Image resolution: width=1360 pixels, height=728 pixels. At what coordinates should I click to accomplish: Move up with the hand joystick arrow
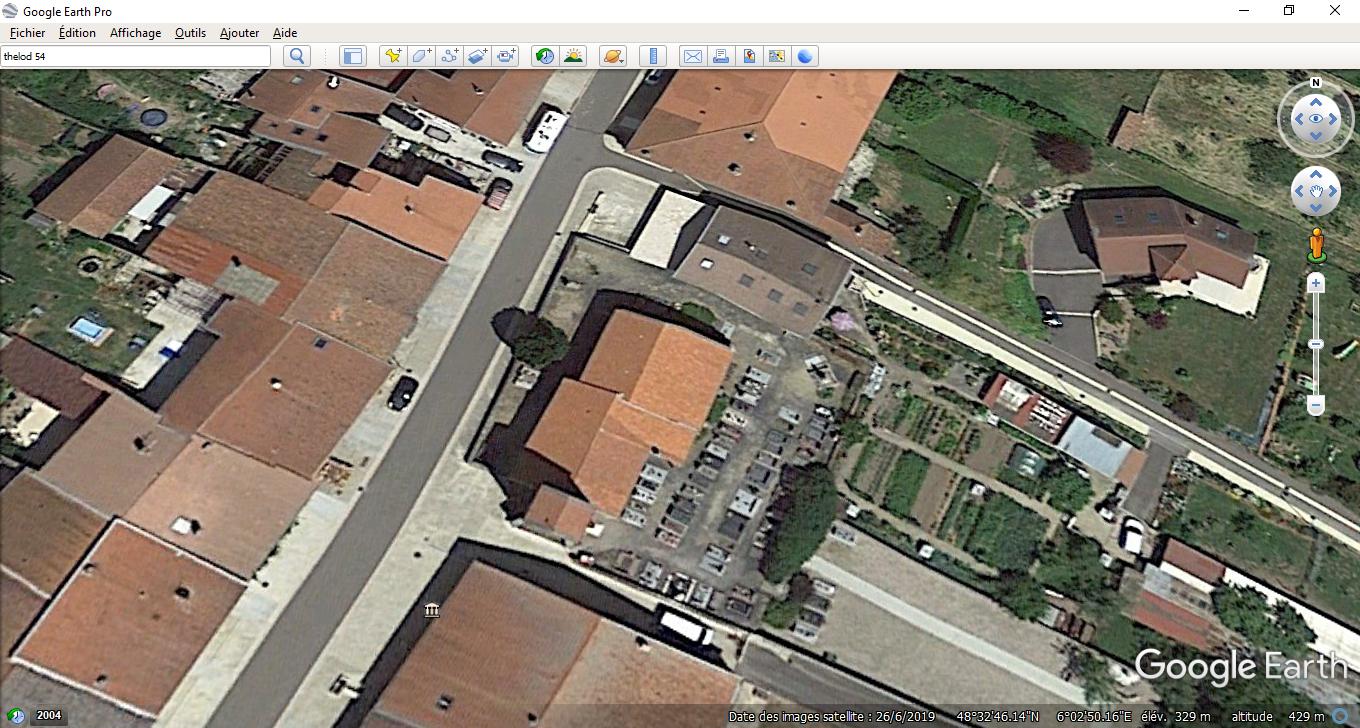pyautogui.click(x=1316, y=174)
